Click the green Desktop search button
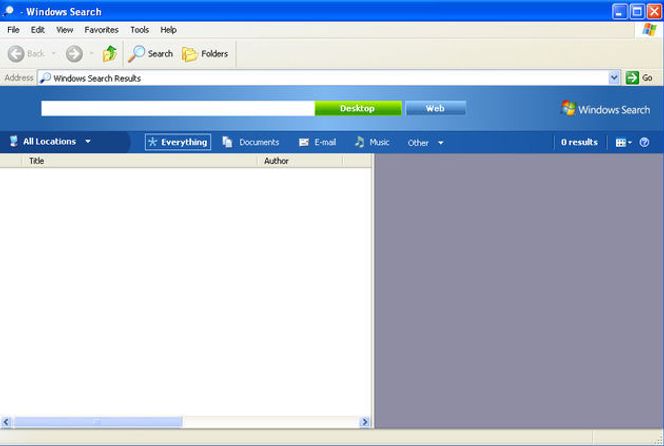The height and width of the screenshot is (446, 664). (x=358, y=108)
